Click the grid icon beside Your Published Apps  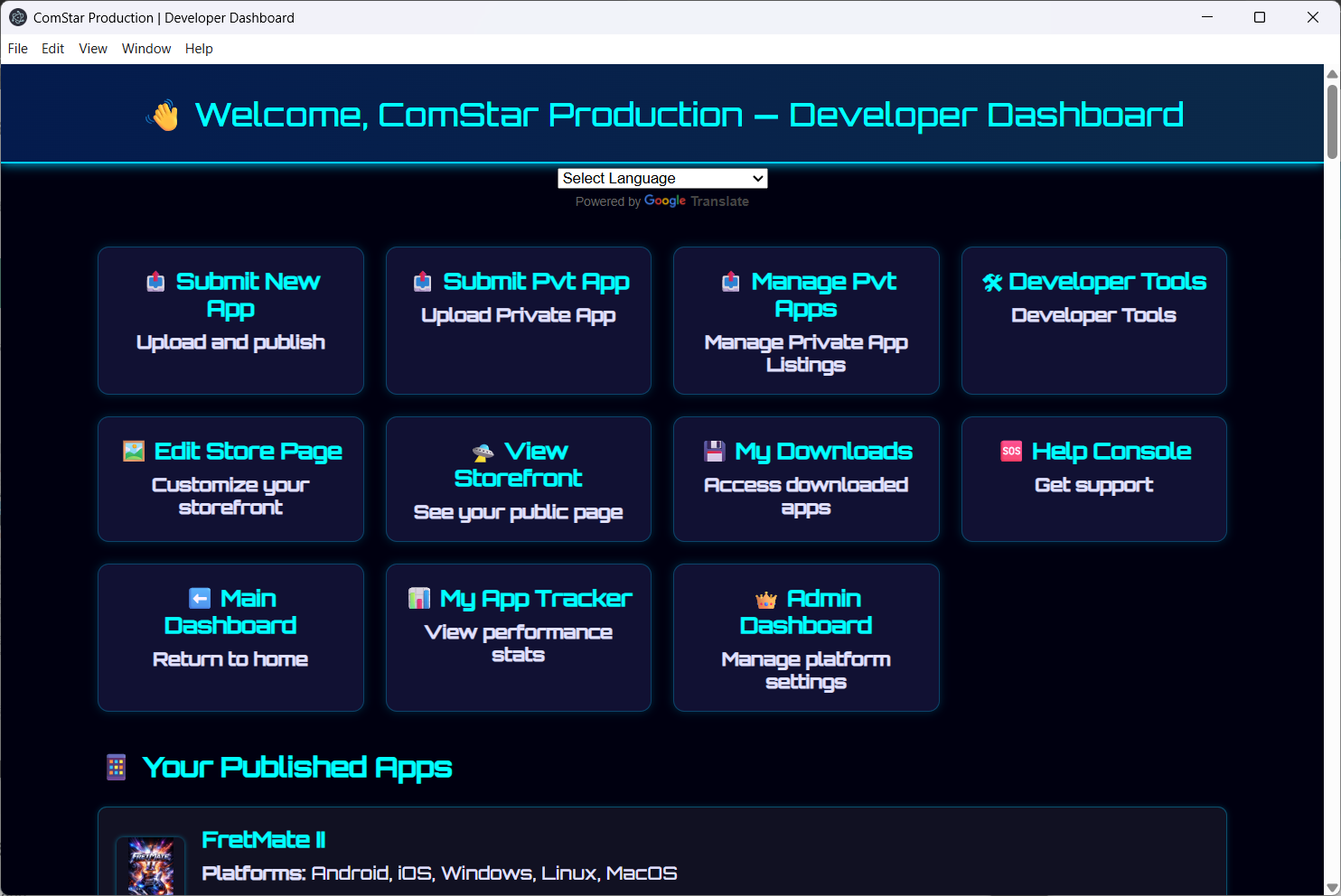point(116,767)
